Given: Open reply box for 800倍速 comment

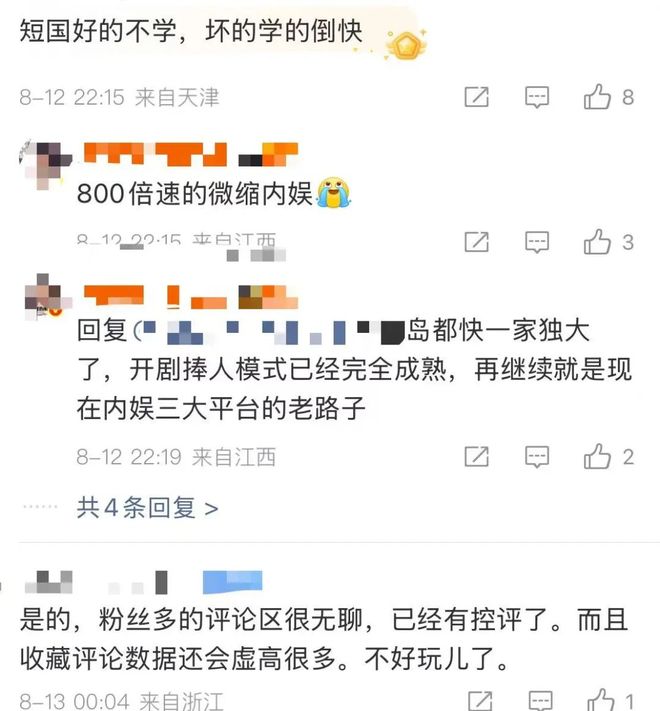Looking at the screenshot, I should (x=537, y=242).
